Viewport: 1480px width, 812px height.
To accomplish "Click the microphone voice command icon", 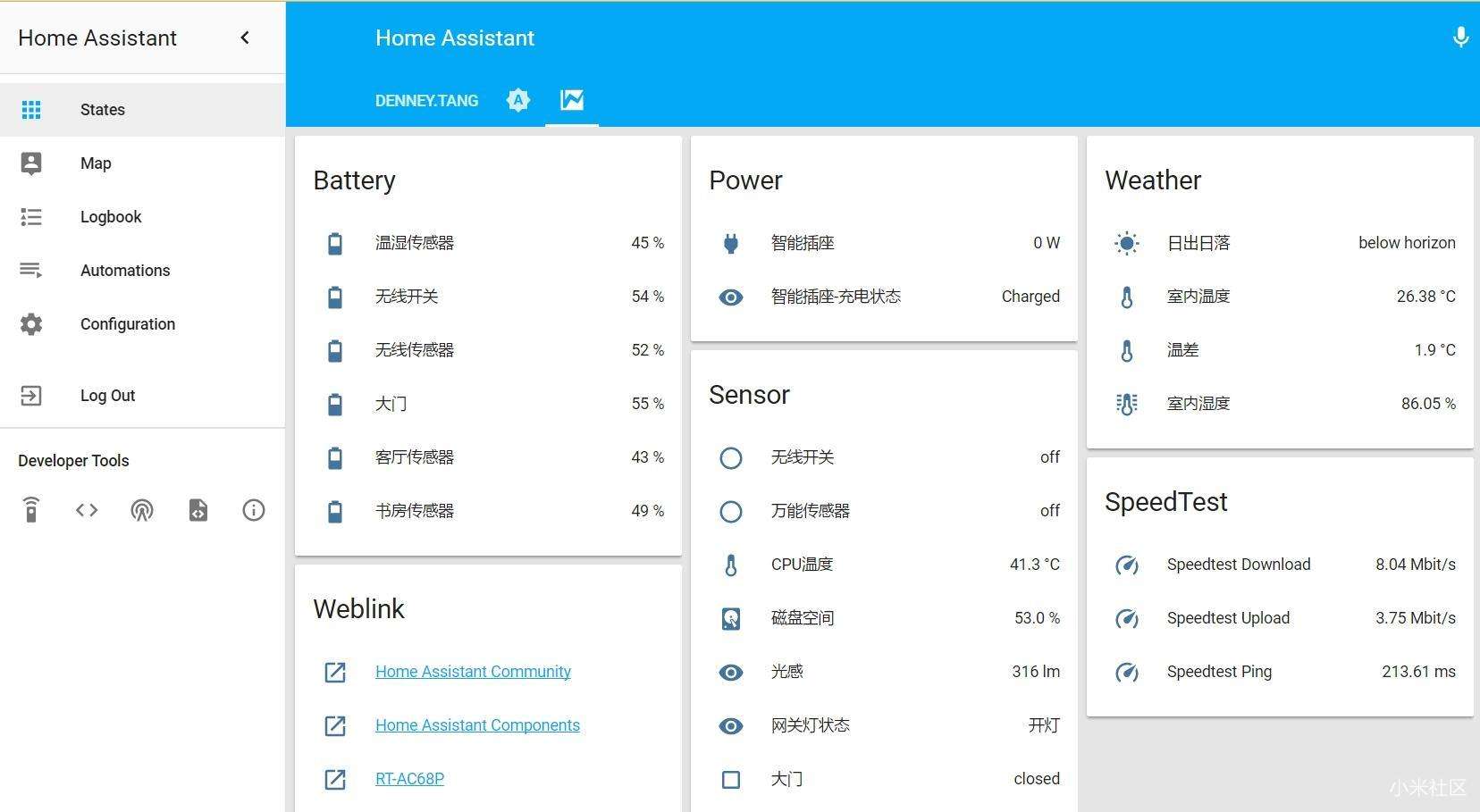I will pos(1460,38).
